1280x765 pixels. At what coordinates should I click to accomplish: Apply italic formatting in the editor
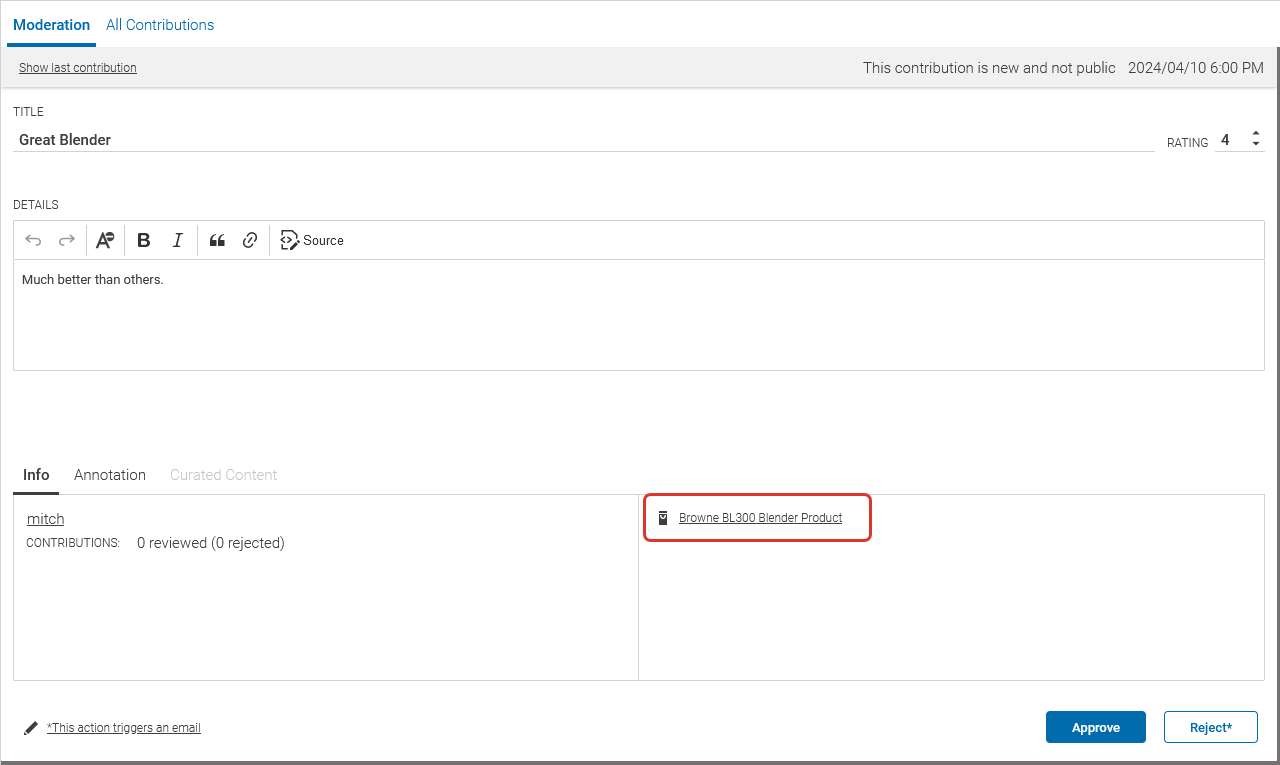[x=177, y=240]
